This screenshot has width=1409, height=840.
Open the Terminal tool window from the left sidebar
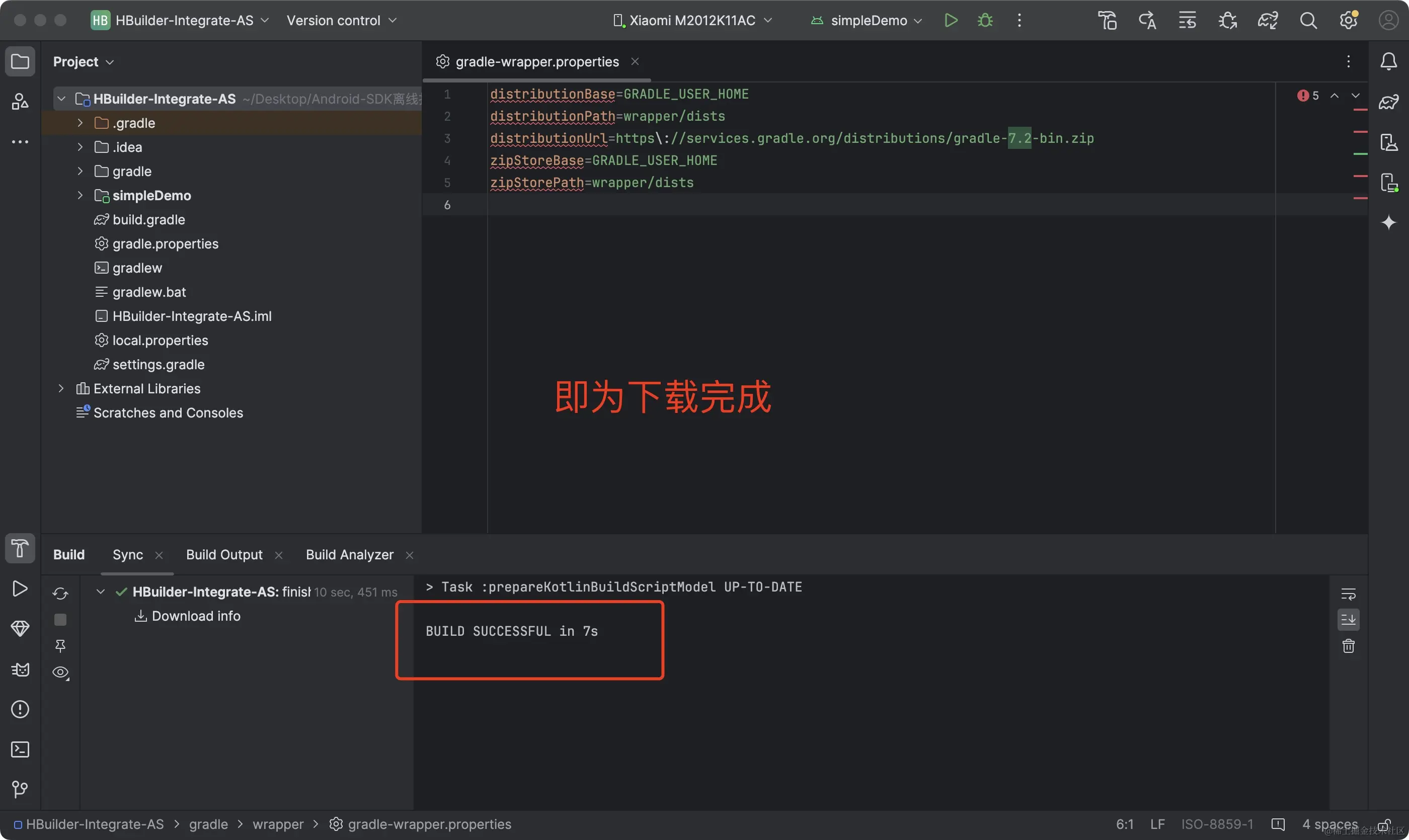point(20,749)
